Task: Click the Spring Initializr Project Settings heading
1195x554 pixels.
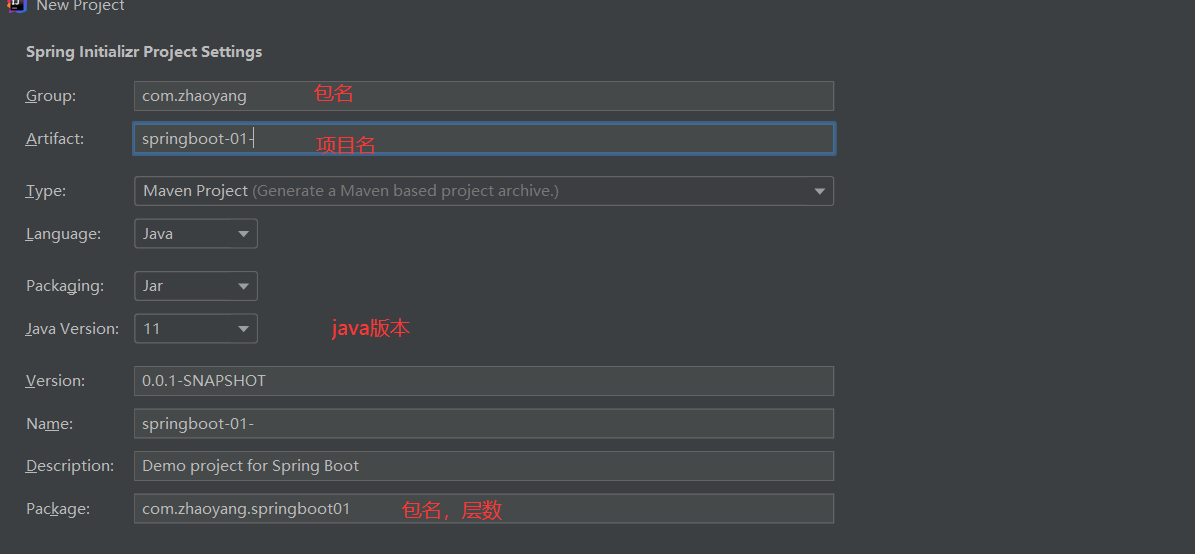Action: (144, 52)
